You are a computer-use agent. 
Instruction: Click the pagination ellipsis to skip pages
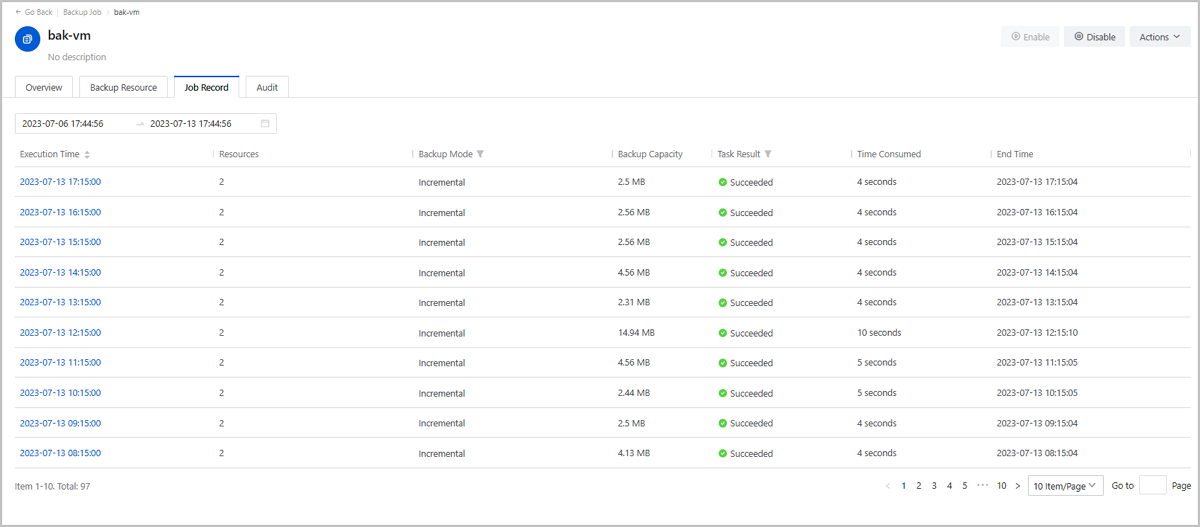click(983, 485)
